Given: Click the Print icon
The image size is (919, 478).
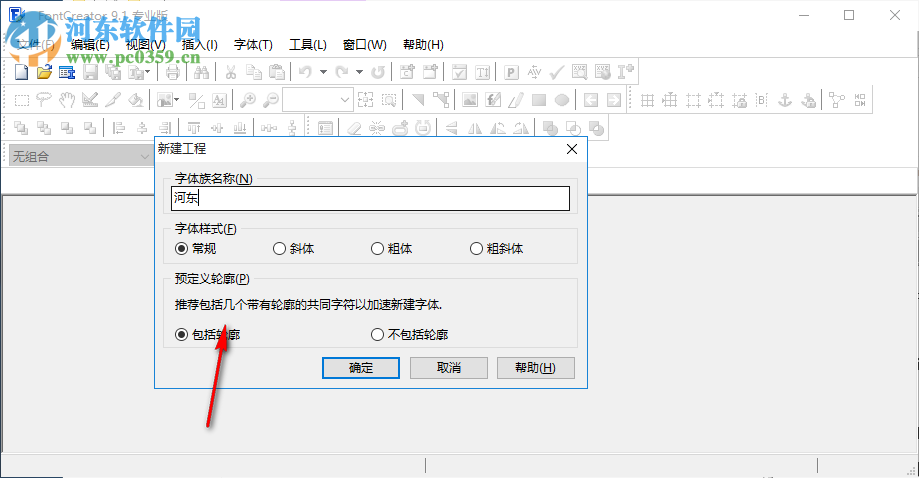Looking at the screenshot, I should pos(172,72).
